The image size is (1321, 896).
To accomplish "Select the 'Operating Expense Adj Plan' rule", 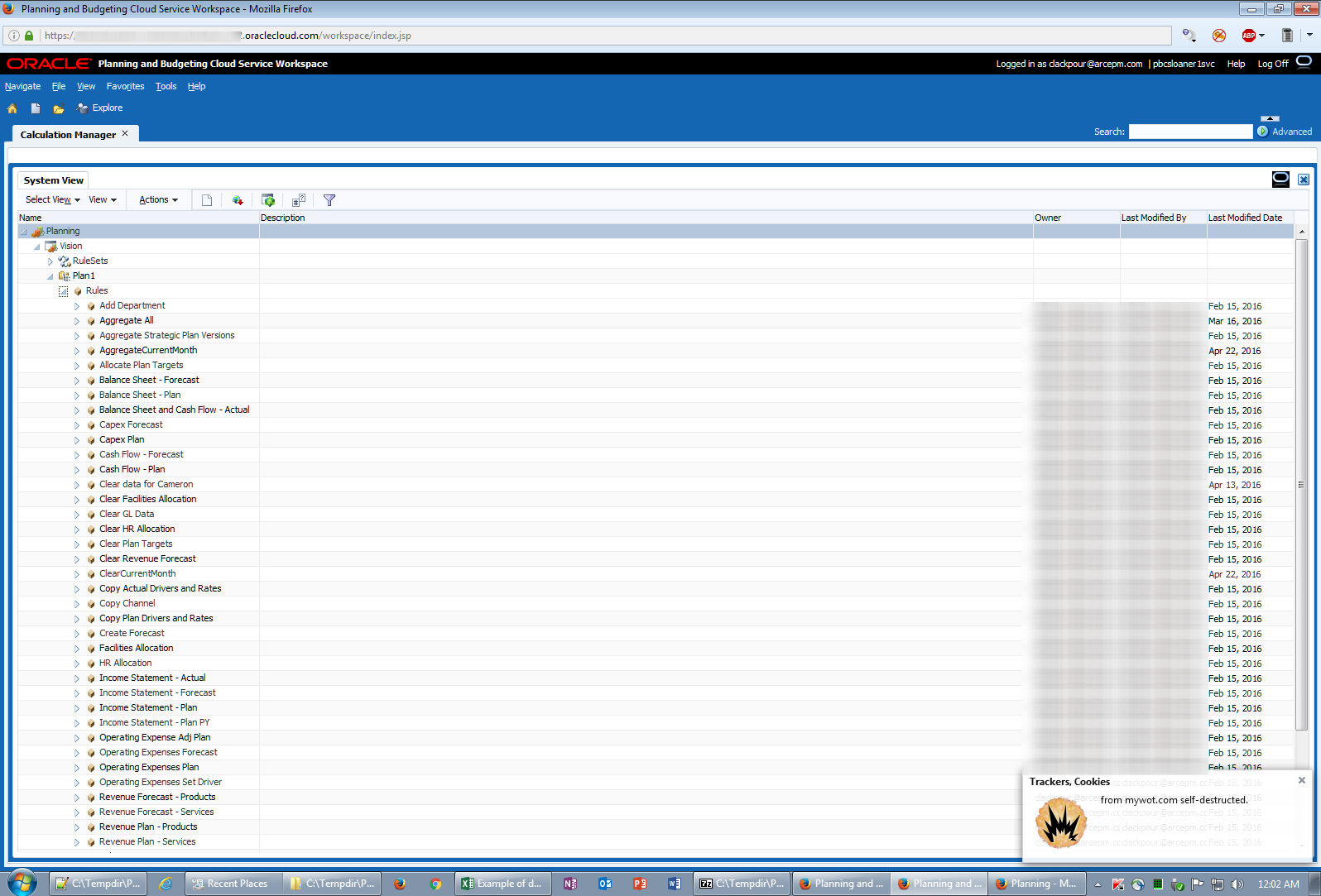I will point(155,738).
